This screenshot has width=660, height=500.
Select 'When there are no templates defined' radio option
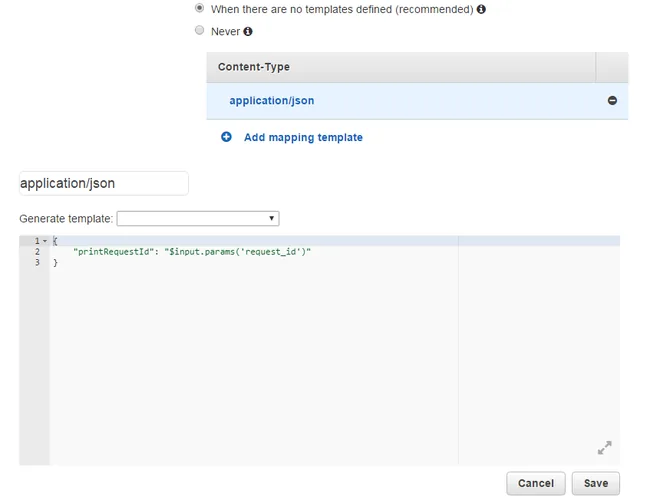coord(200,8)
